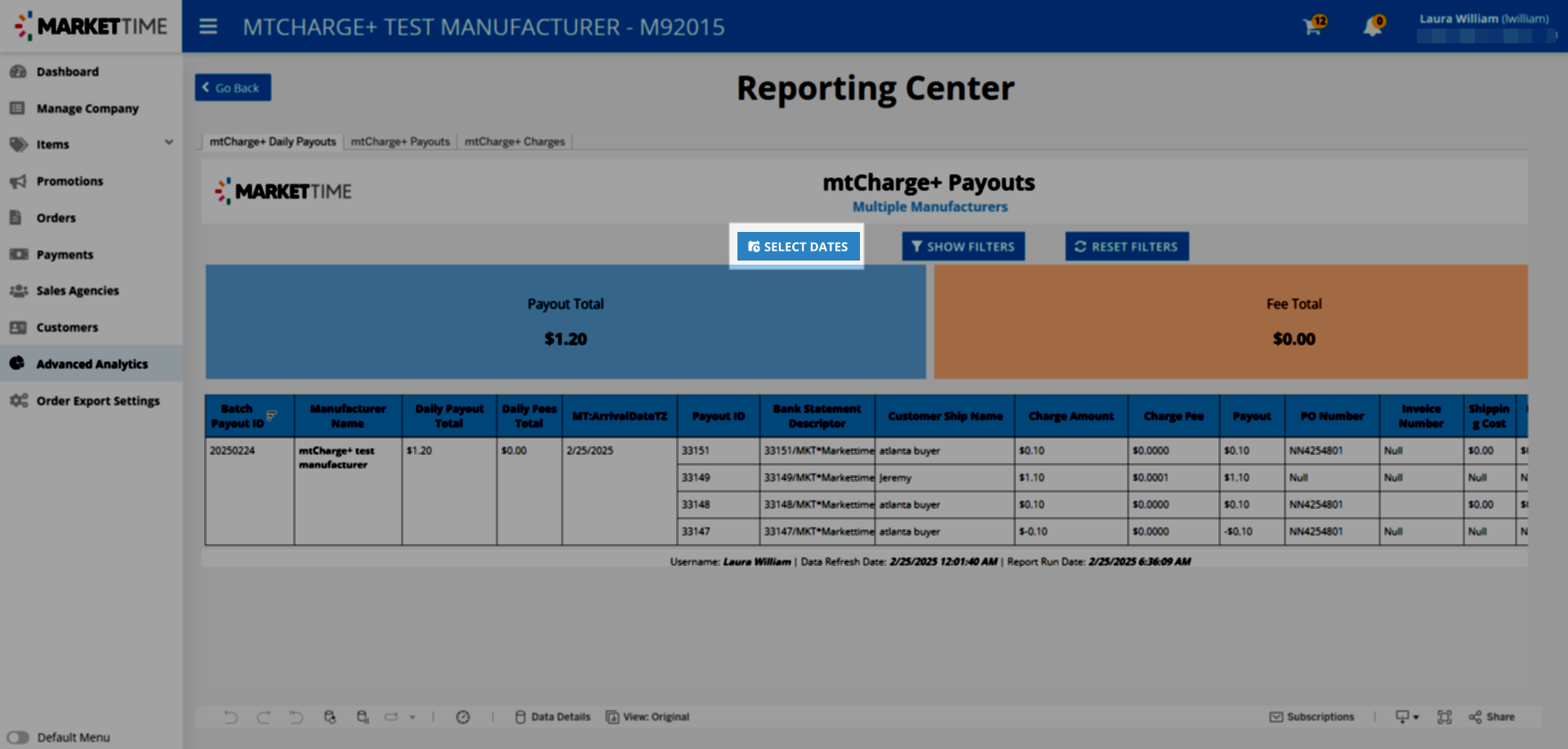Open the download dropdown in the bottom toolbar
This screenshot has width=1568, height=749.
click(1407, 717)
